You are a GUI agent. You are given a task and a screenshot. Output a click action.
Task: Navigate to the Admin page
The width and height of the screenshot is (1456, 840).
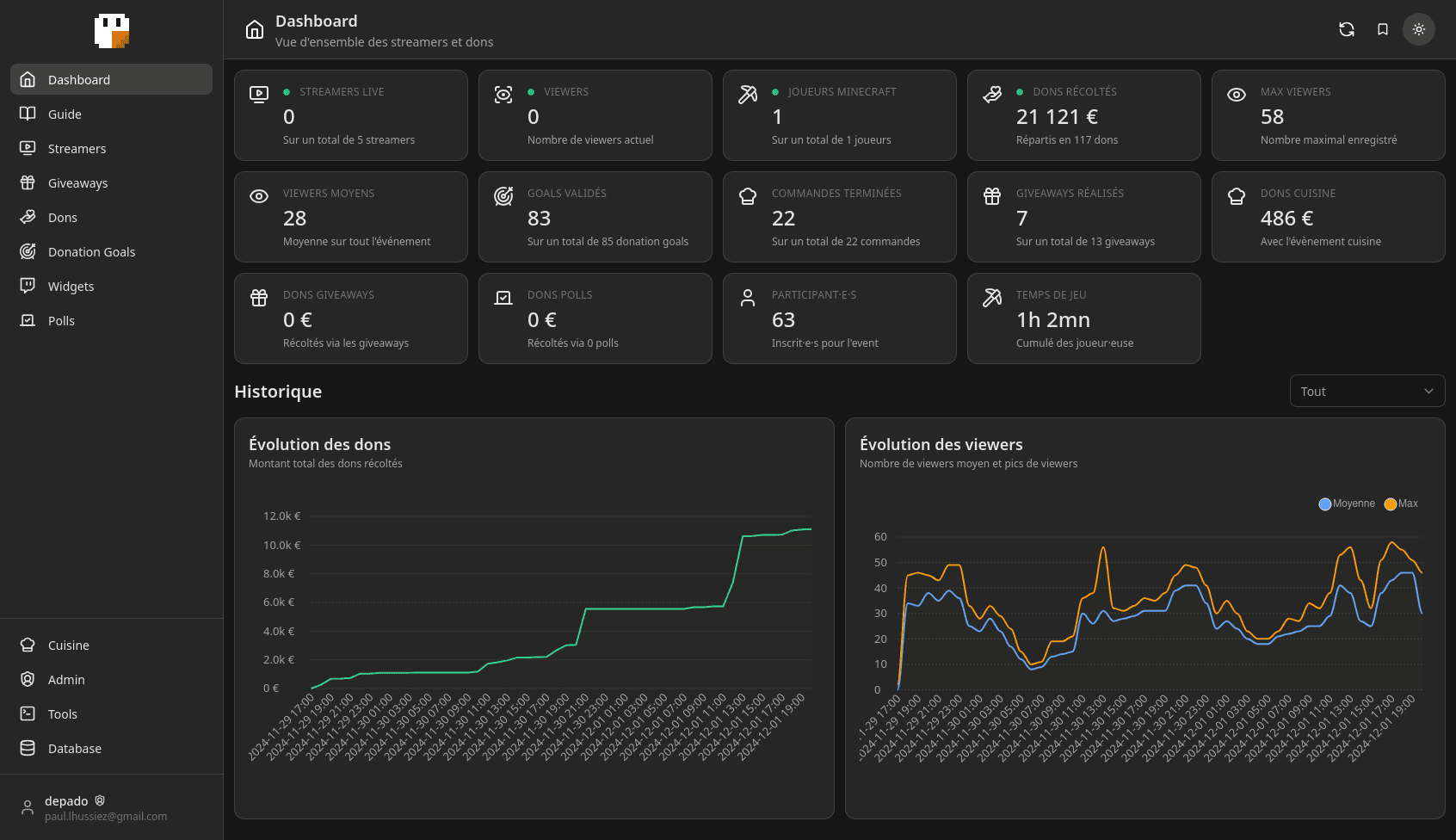66,679
